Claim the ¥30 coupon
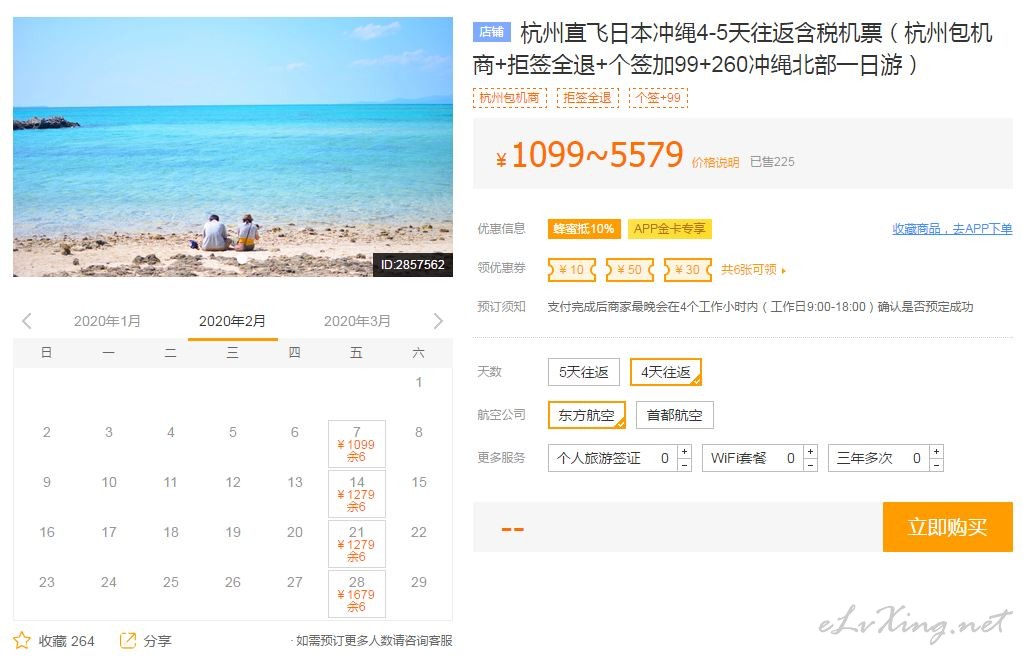Image resolution: width=1023 pixels, height=657 pixels. tap(688, 269)
